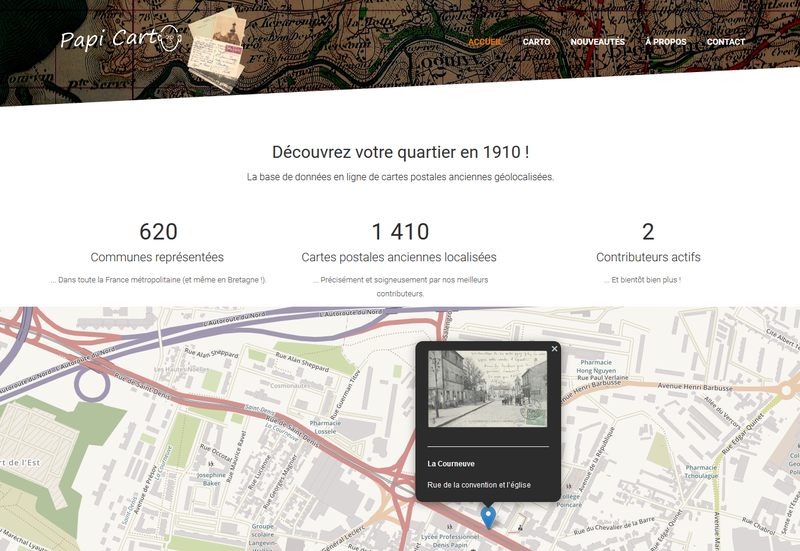Click 'Découvrez votre quartier en 1910' heading
Viewport: 800px width, 551px height.
[400, 152]
